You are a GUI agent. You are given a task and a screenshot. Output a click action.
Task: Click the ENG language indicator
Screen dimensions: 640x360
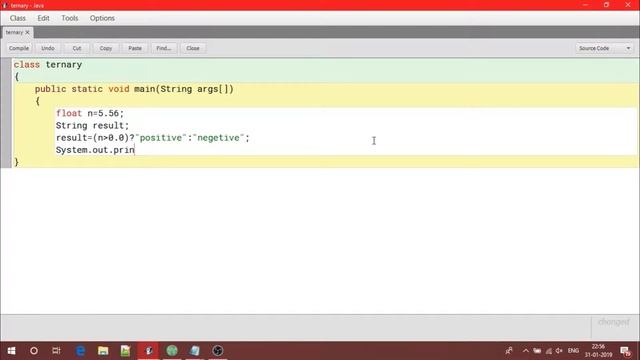(x=573, y=351)
